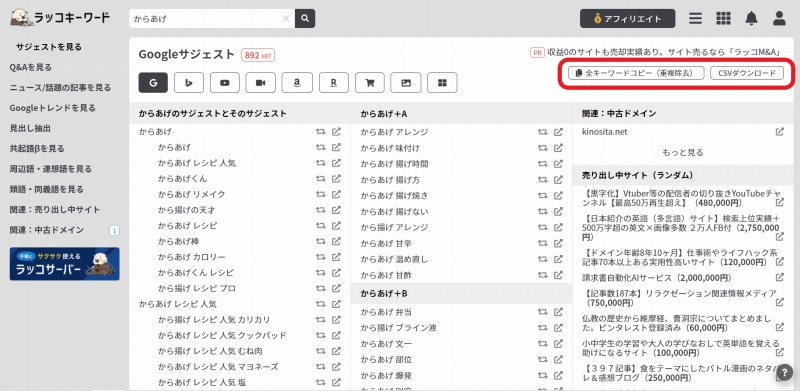
Task: Click the CSVダウンロード button
Action: click(746, 73)
